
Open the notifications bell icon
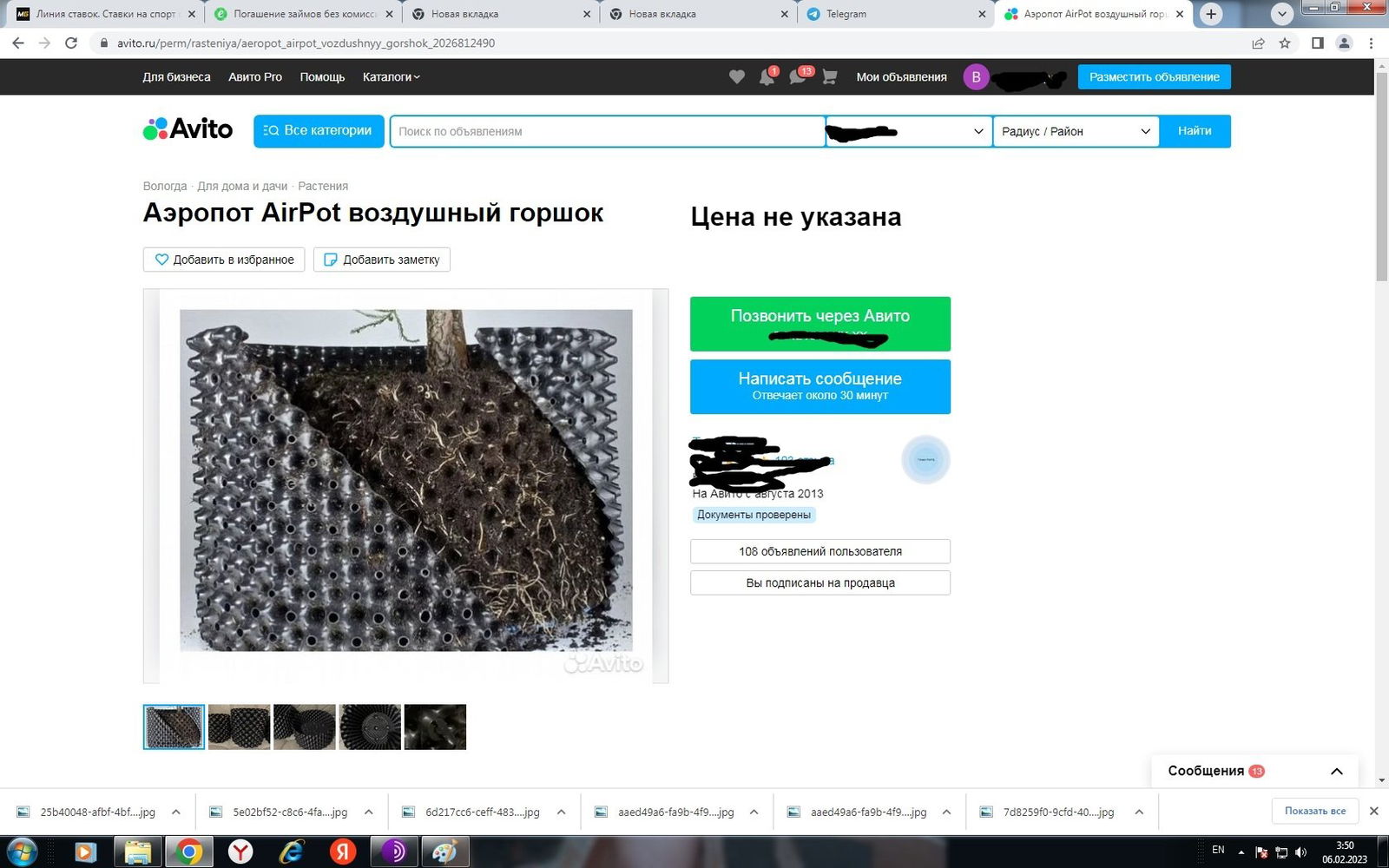click(x=767, y=77)
